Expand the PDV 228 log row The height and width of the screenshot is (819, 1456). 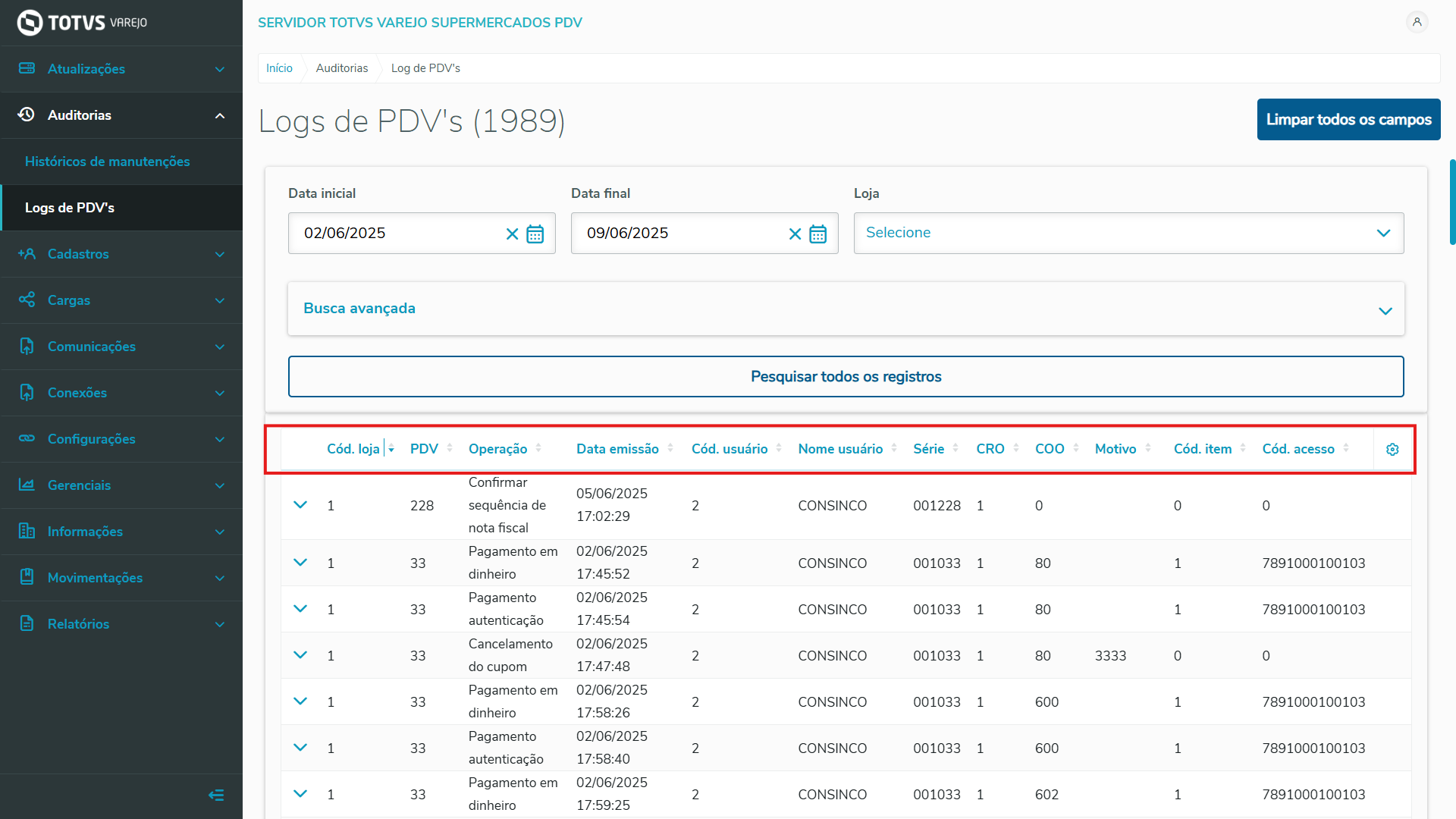[x=300, y=505]
